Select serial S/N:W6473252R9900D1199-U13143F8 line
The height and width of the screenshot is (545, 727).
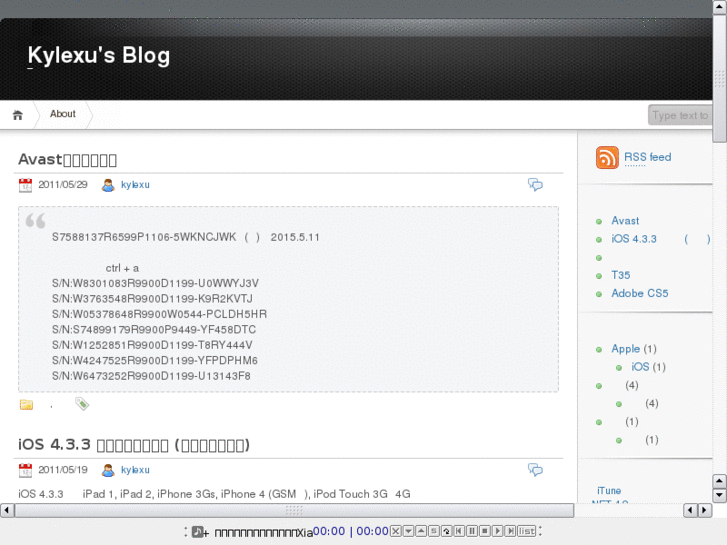coord(151,376)
